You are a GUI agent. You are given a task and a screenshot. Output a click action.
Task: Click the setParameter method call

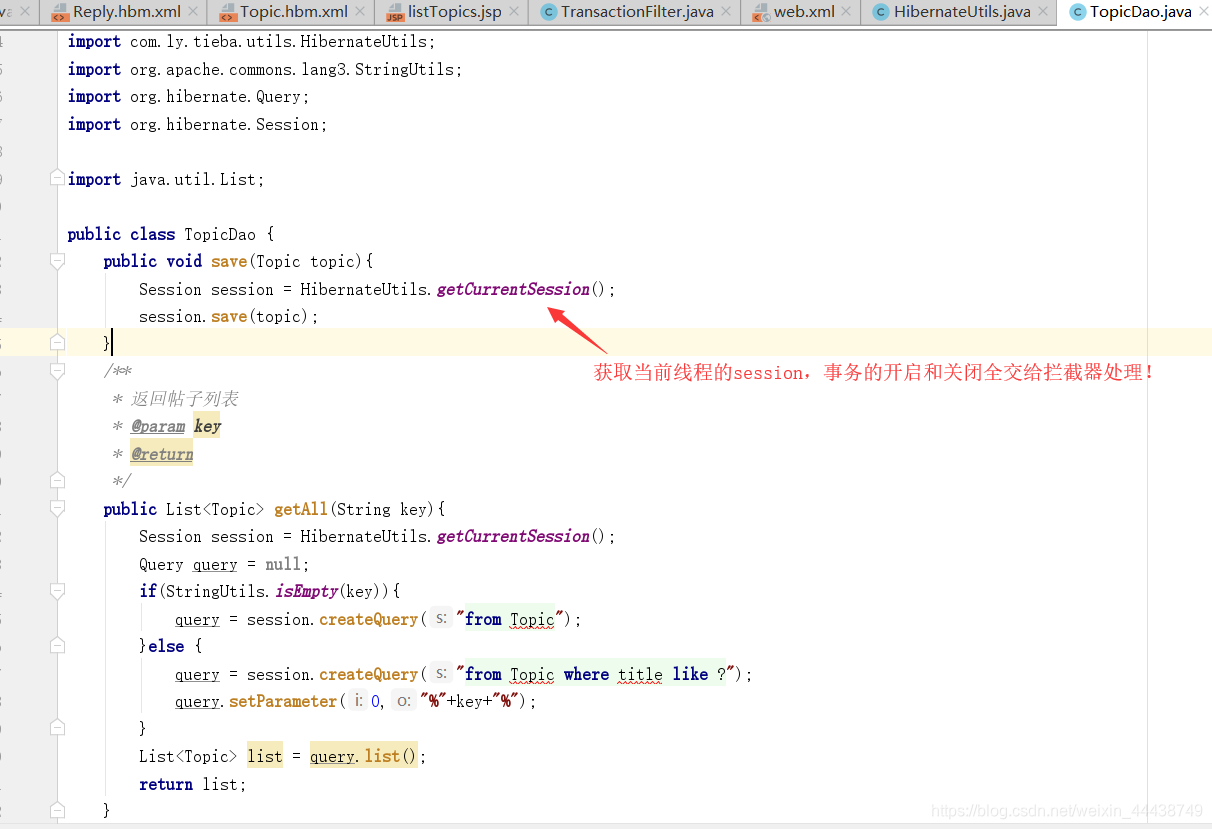283,701
